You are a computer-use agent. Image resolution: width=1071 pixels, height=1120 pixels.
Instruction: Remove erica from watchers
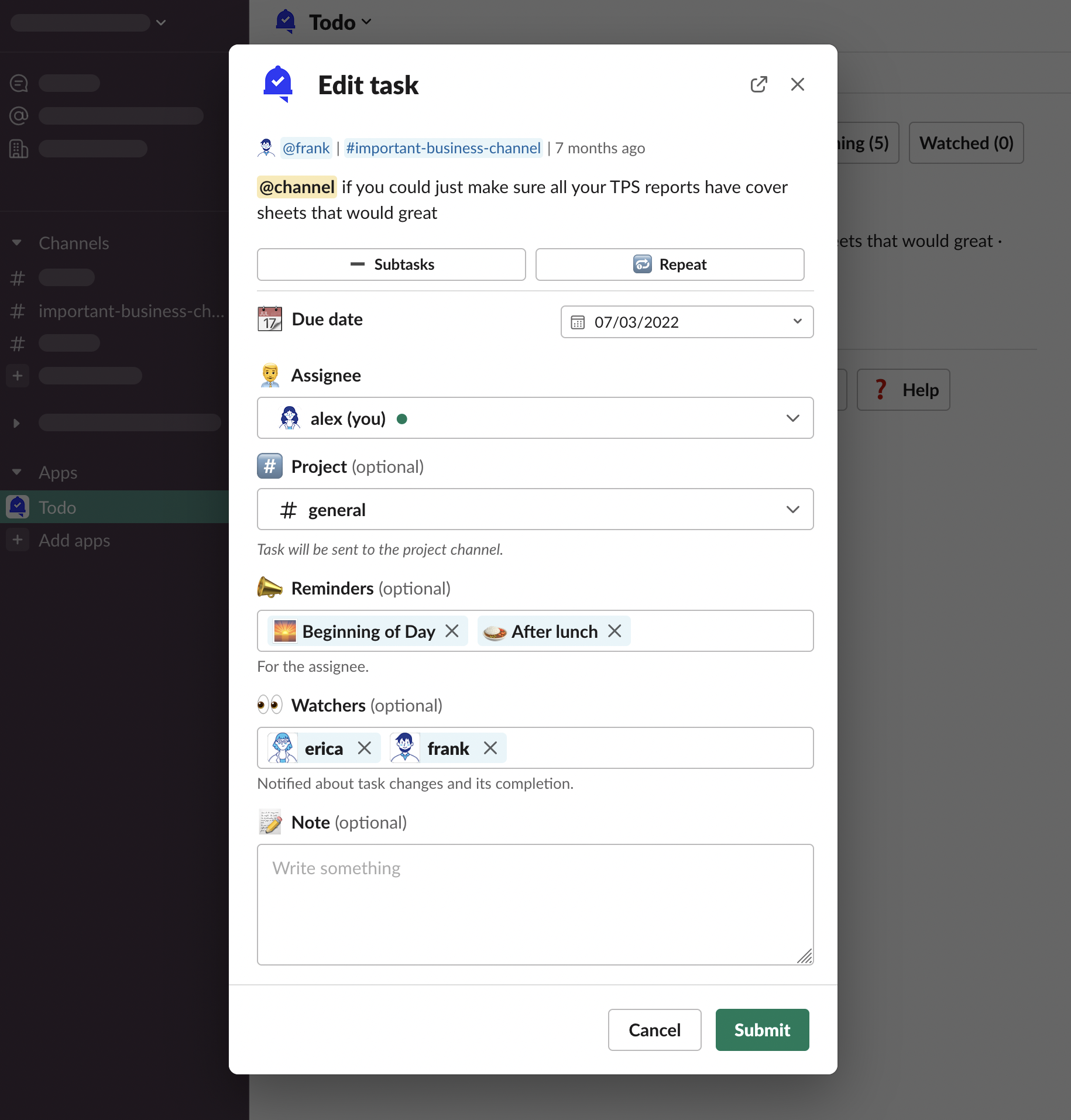365,748
